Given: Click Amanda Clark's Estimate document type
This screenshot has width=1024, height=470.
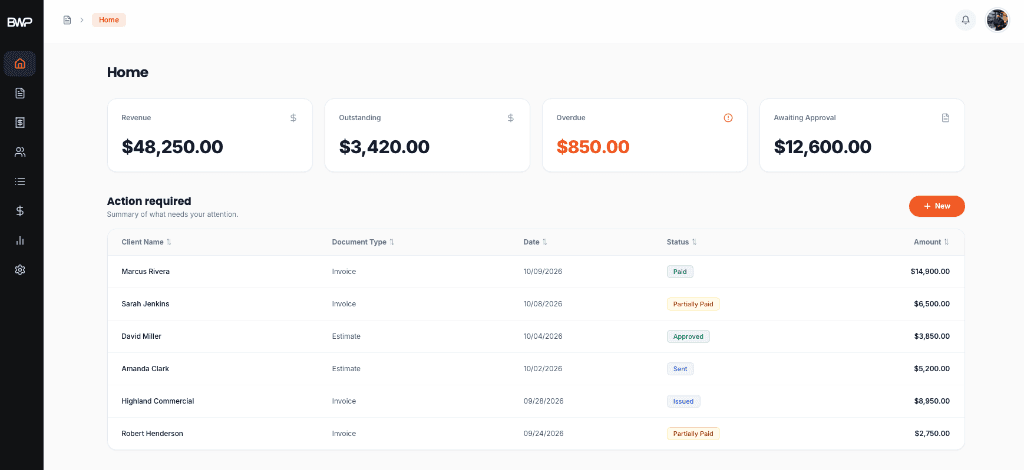Looking at the screenshot, I should [x=346, y=369].
